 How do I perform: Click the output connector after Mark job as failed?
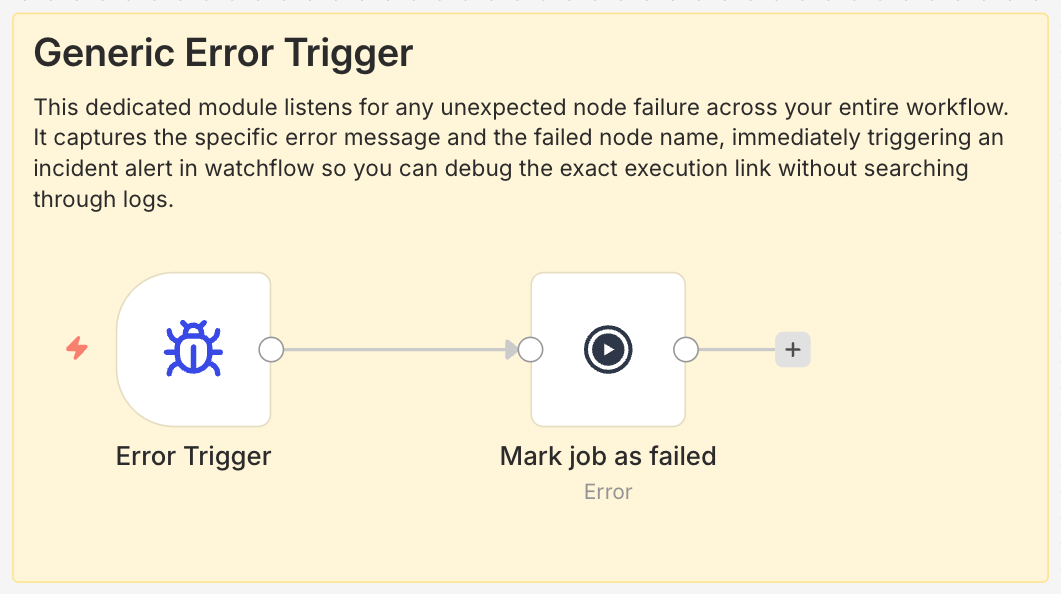point(686,348)
